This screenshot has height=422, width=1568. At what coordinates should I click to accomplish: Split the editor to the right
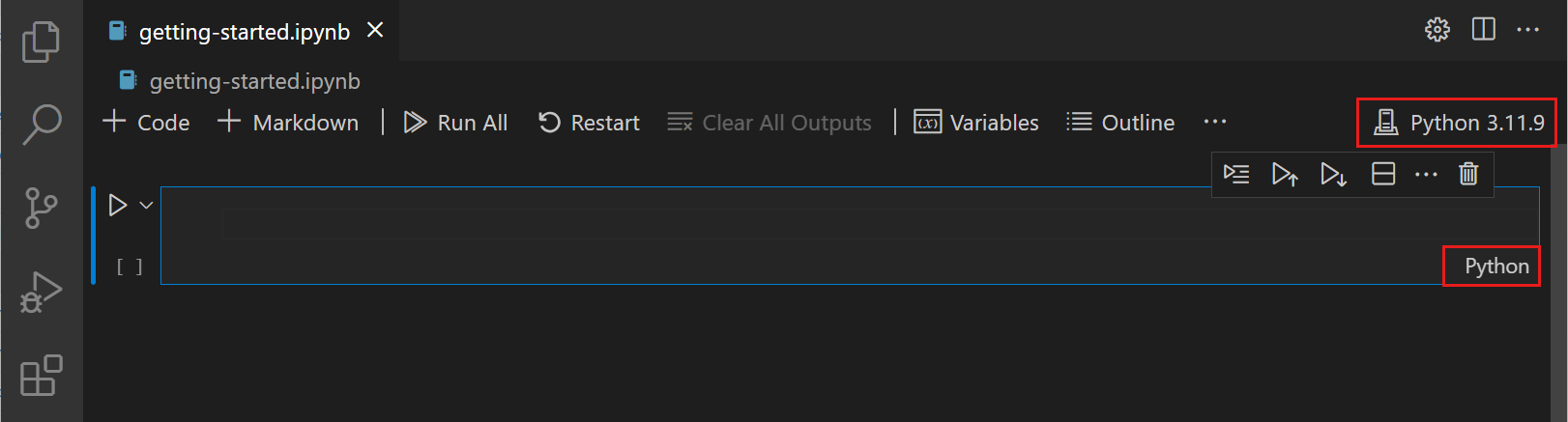(x=1483, y=30)
